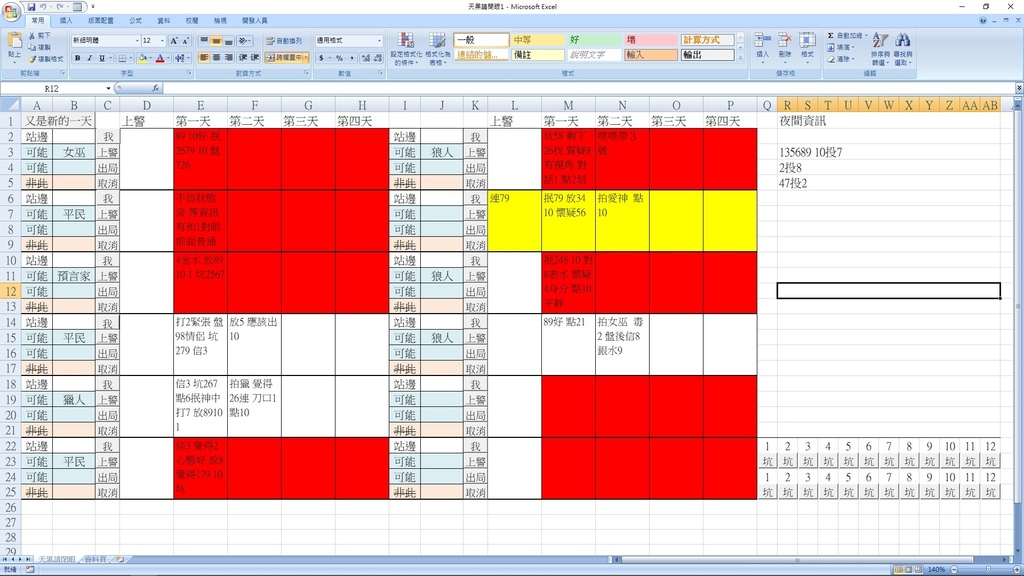The image size is (1024, 576).
Task: Open Clear menu (清除)
Action: [840, 59]
